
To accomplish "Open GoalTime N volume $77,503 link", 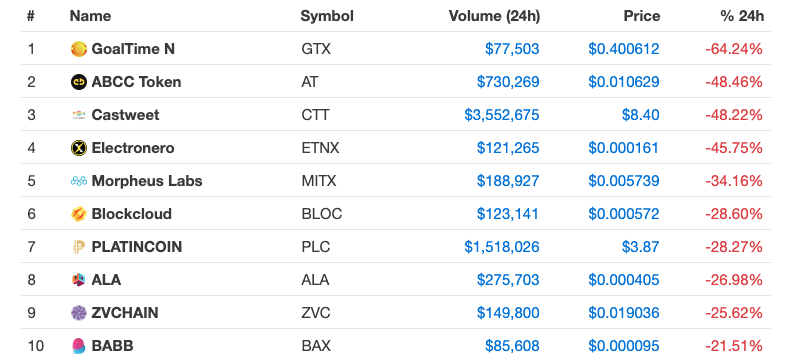I will (x=512, y=49).
